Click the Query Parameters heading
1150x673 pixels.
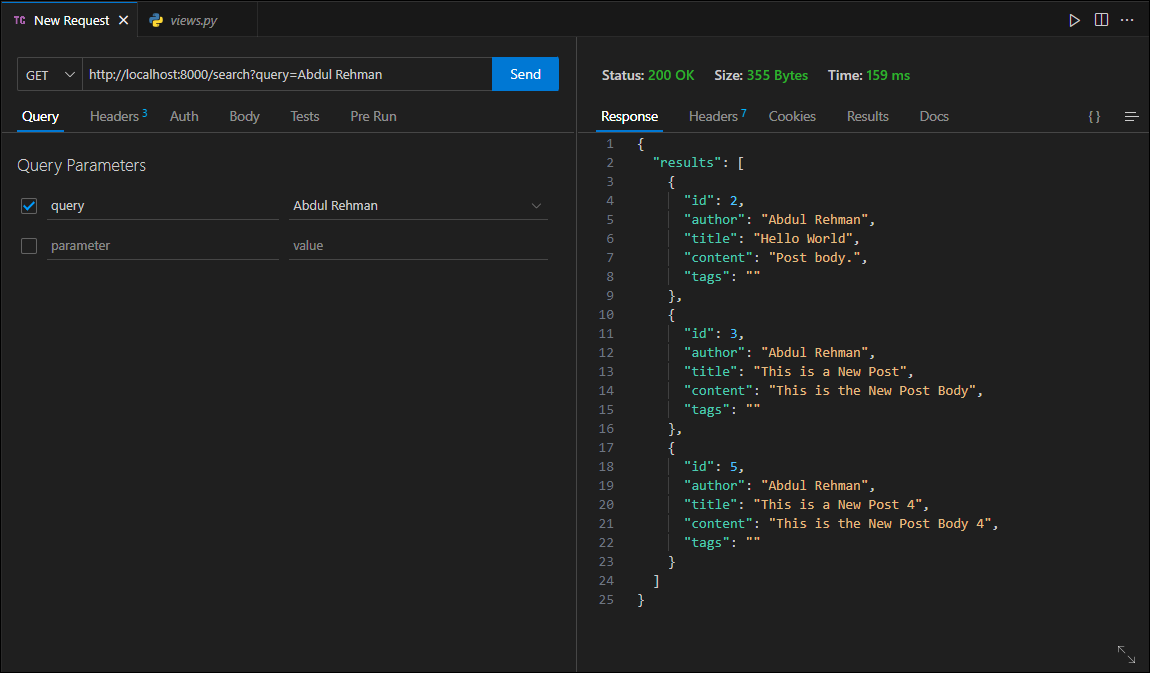pos(81,166)
